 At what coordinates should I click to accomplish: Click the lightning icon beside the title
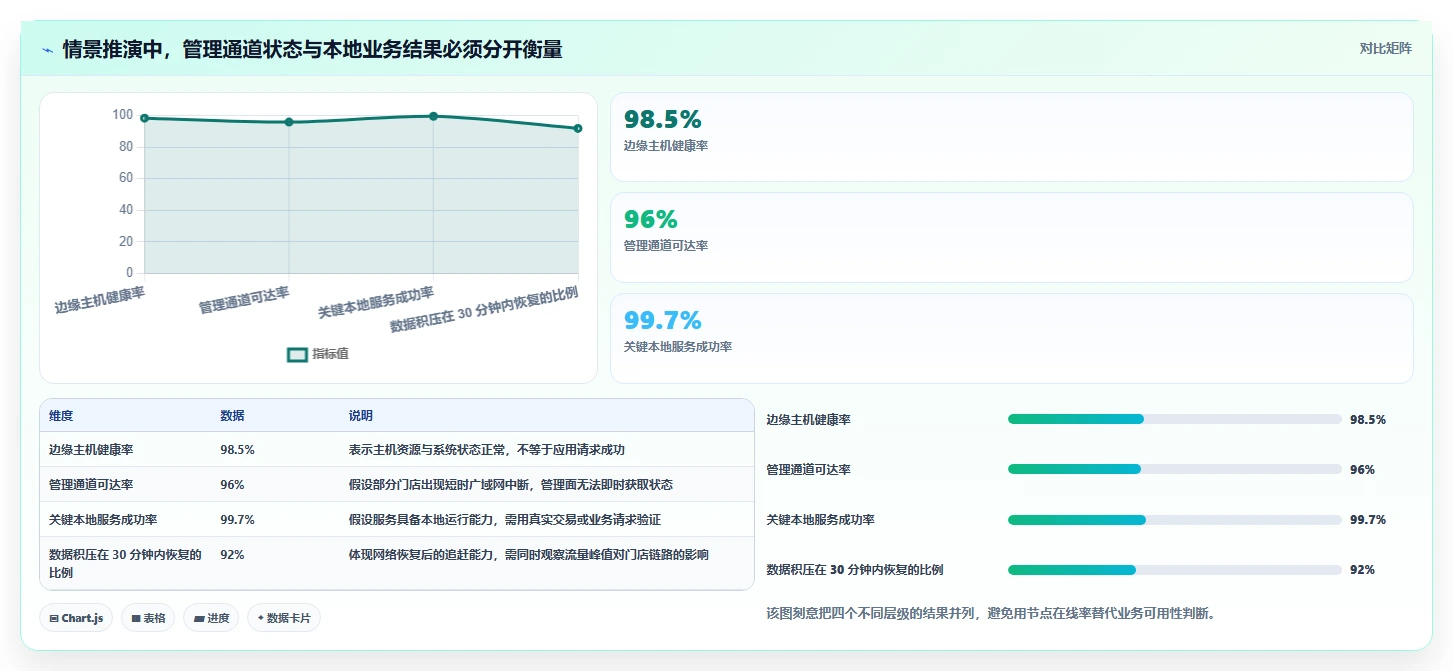(x=47, y=49)
